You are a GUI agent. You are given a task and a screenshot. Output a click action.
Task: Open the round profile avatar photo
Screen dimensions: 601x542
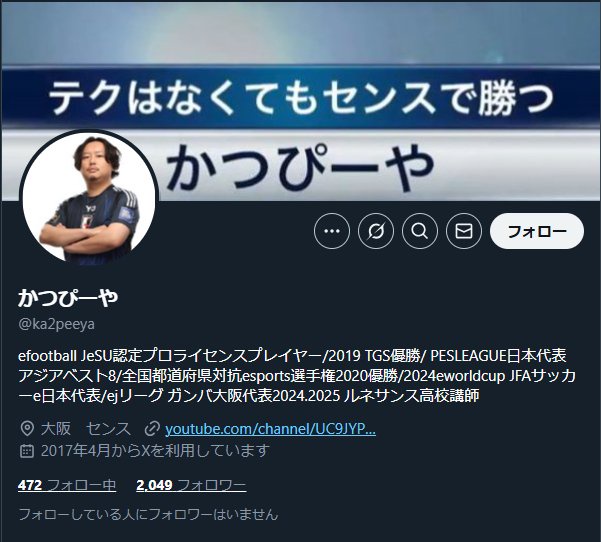click(89, 198)
